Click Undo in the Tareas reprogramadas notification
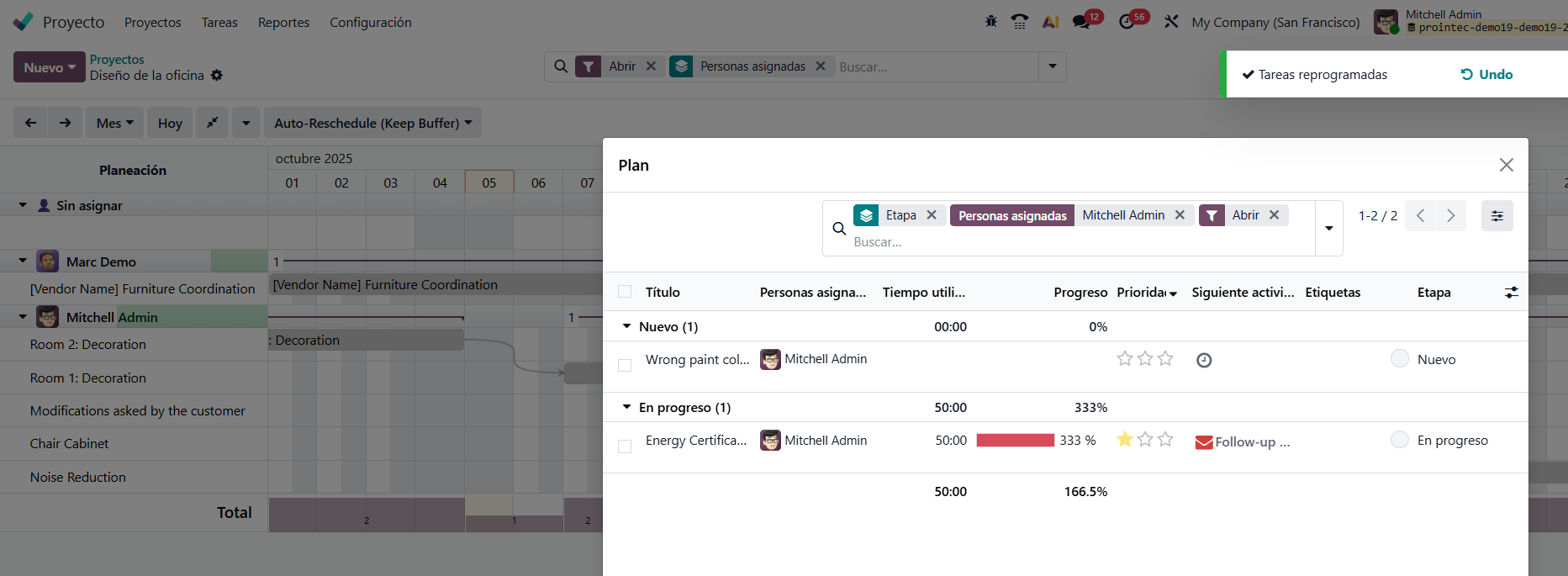 pos(1486,75)
